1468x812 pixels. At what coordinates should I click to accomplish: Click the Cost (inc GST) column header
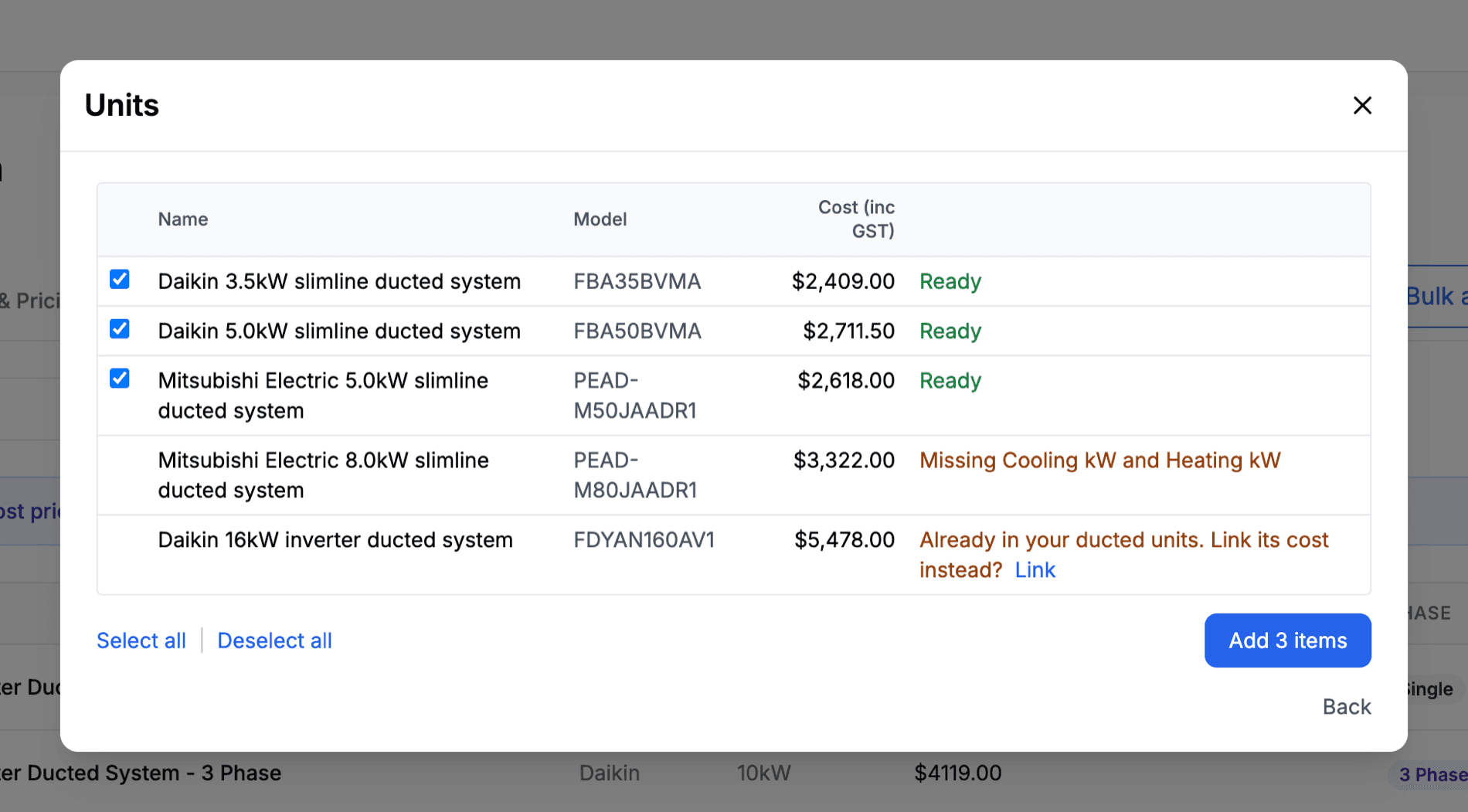click(856, 219)
